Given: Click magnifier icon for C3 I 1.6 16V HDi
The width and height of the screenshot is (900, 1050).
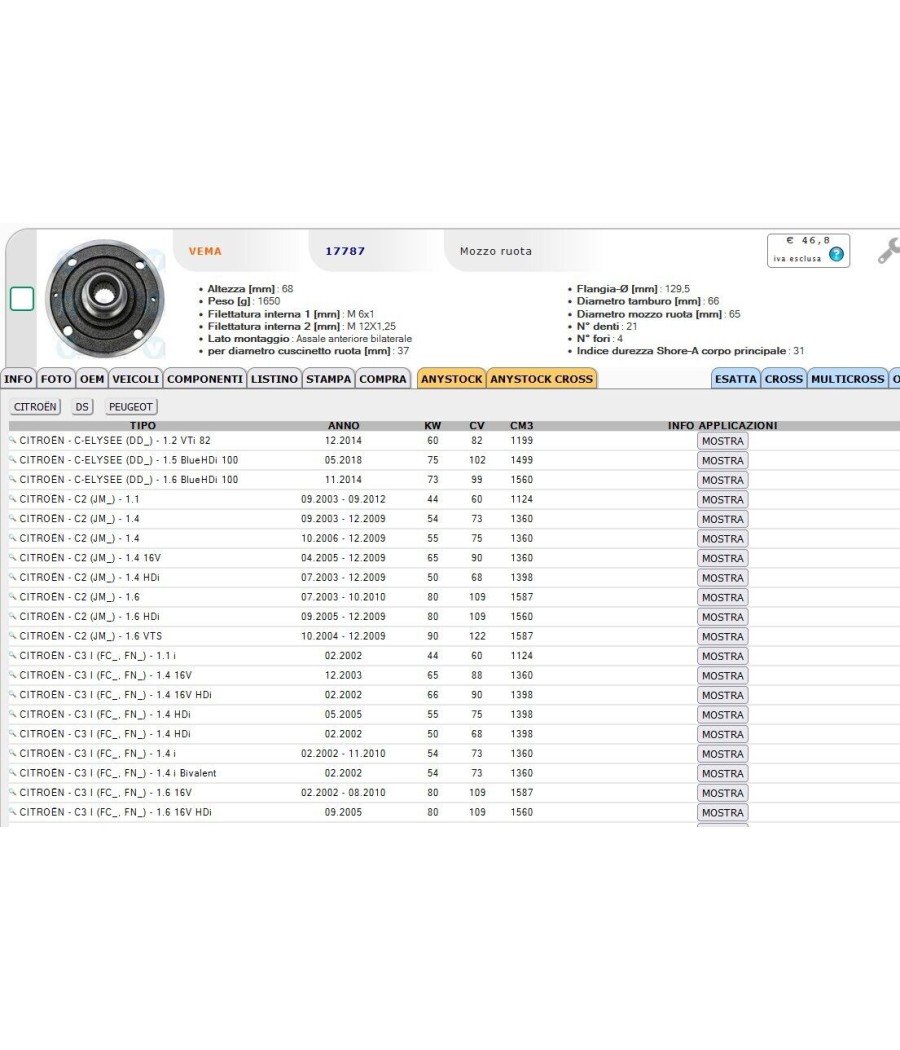Looking at the screenshot, I should pyautogui.click(x=12, y=812).
